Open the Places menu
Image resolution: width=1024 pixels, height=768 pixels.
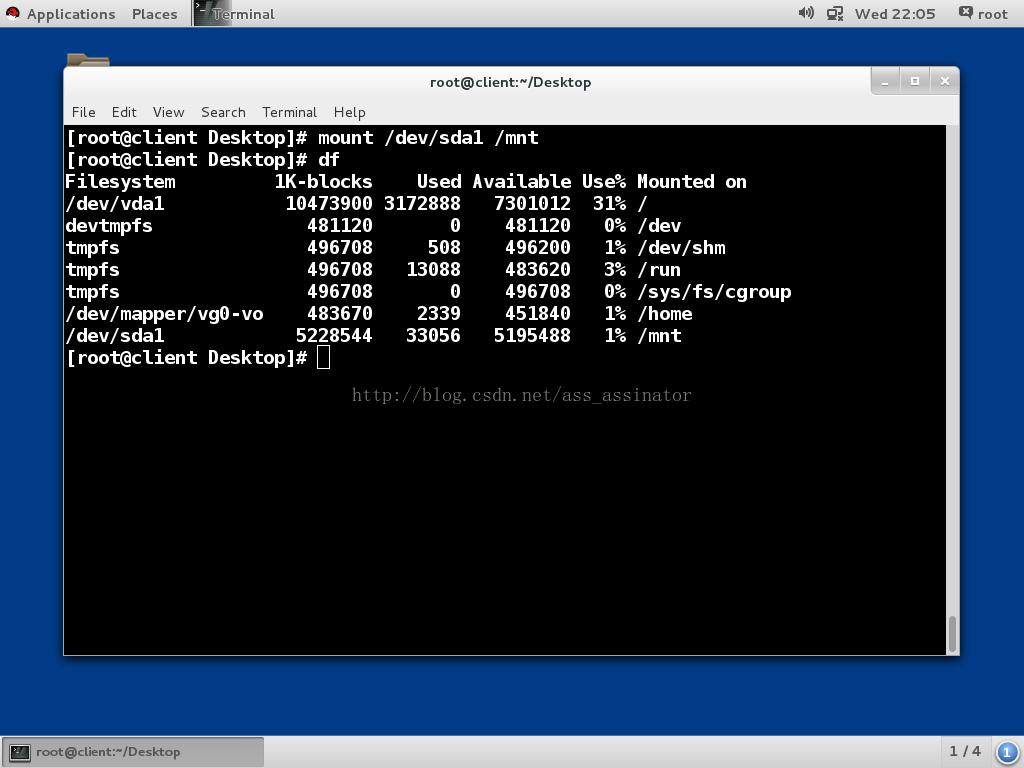154,14
